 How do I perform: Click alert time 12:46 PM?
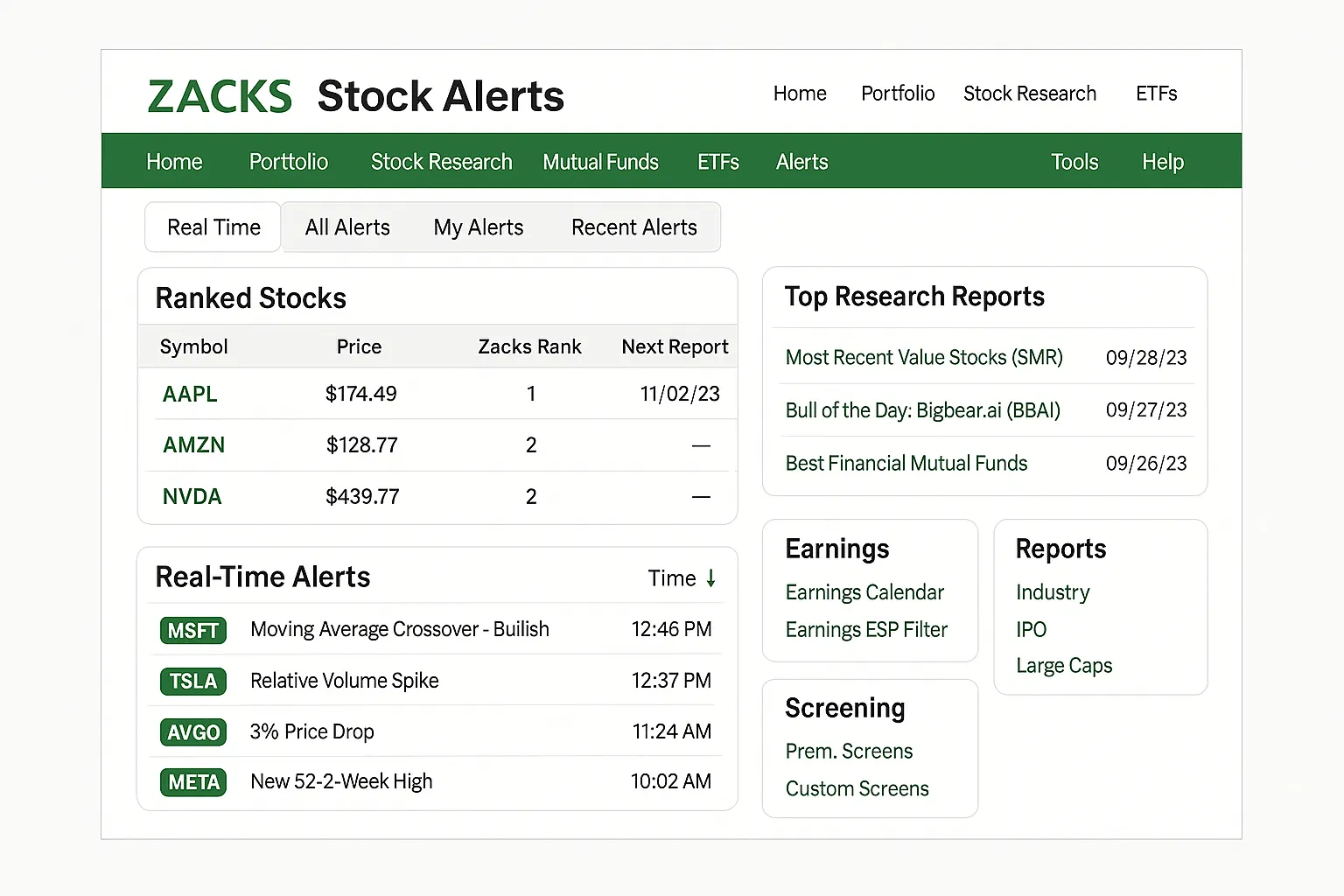tap(672, 630)
